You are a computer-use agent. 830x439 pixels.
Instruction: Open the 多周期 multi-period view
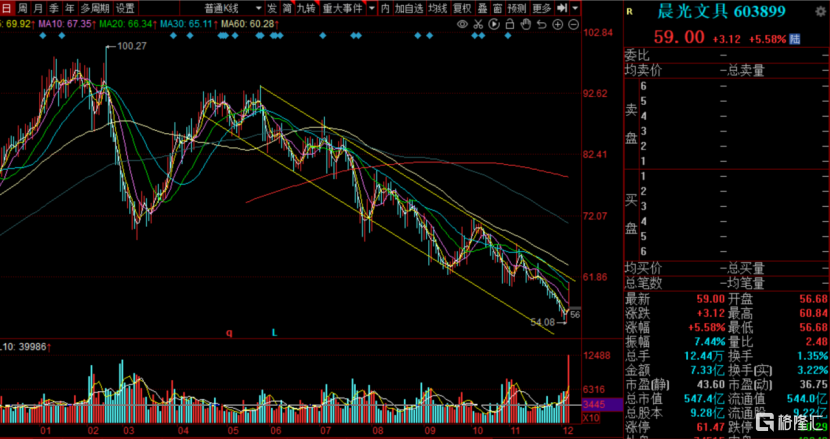coord(95,8)
